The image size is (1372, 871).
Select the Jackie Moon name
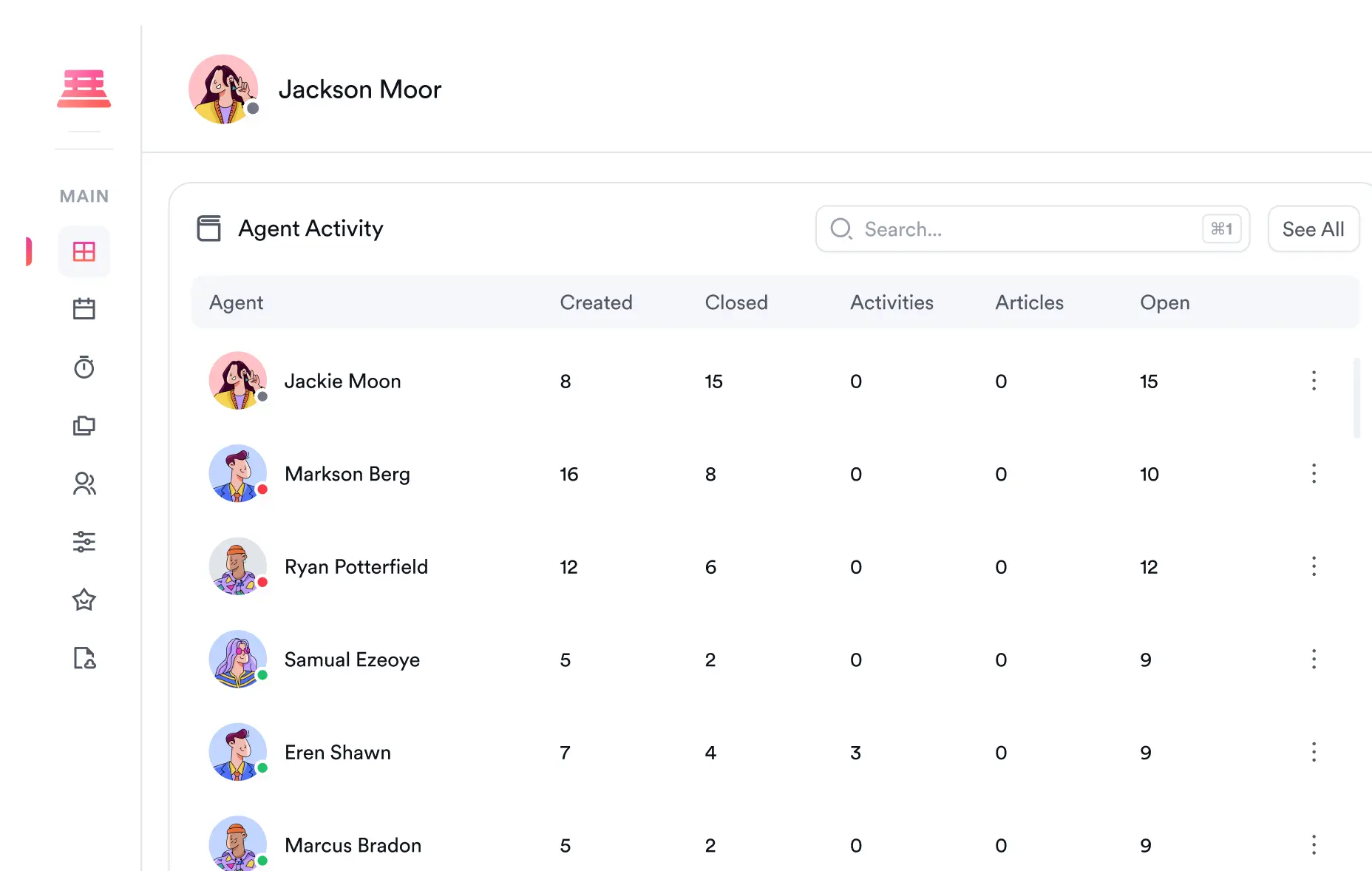coord(342,381)
